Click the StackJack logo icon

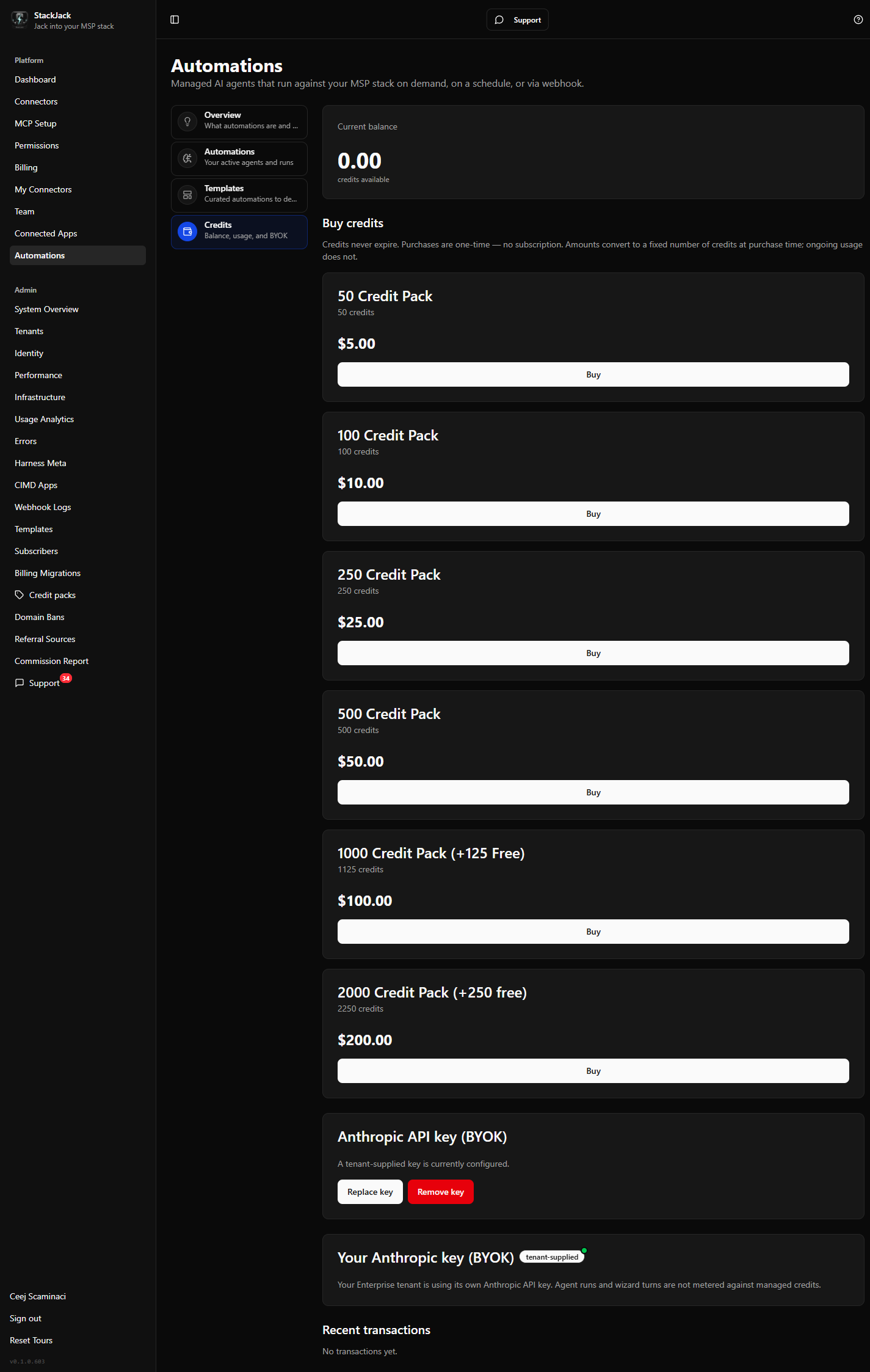20,20
